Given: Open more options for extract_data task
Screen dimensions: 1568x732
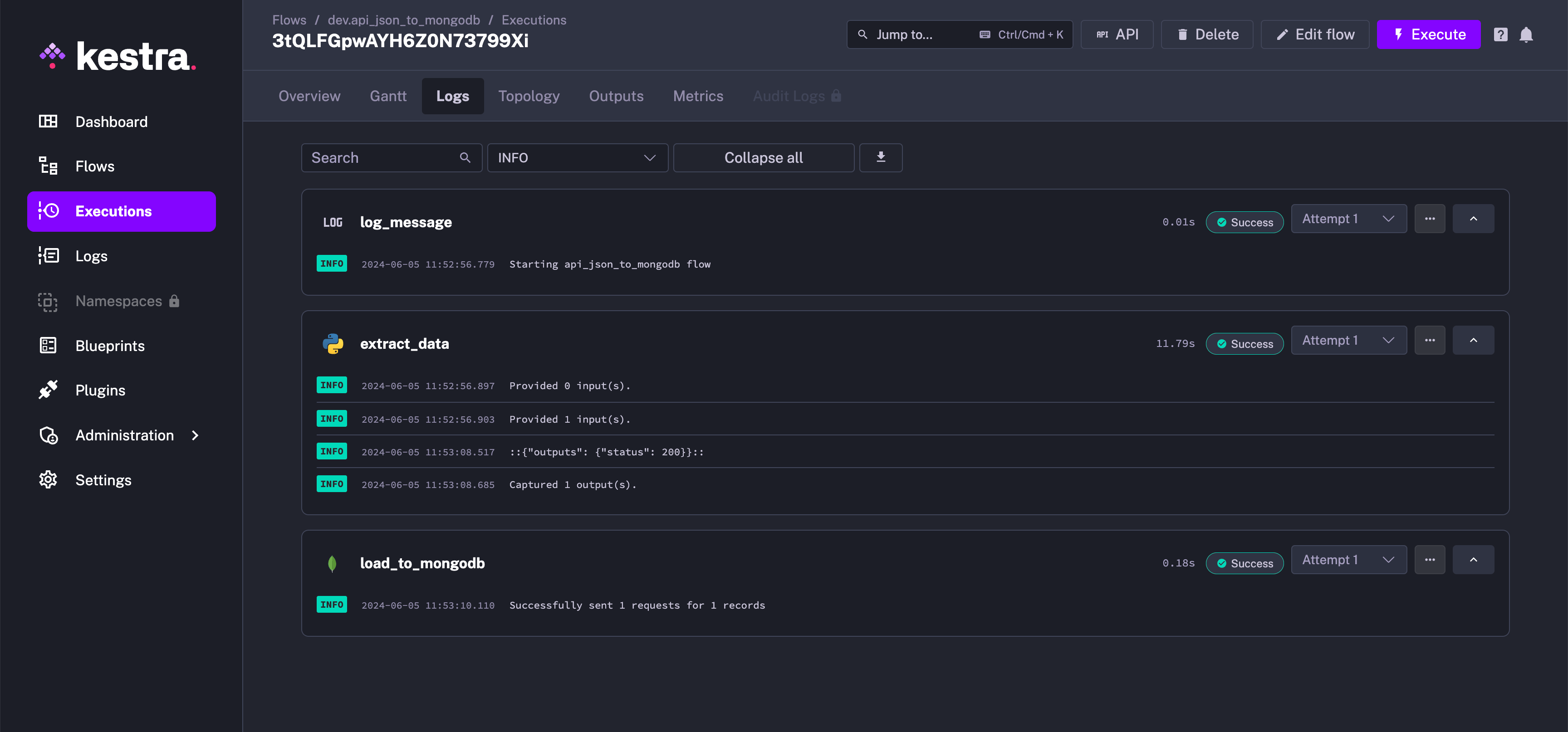Looking at the screenshot, I should click(1430, 340).
